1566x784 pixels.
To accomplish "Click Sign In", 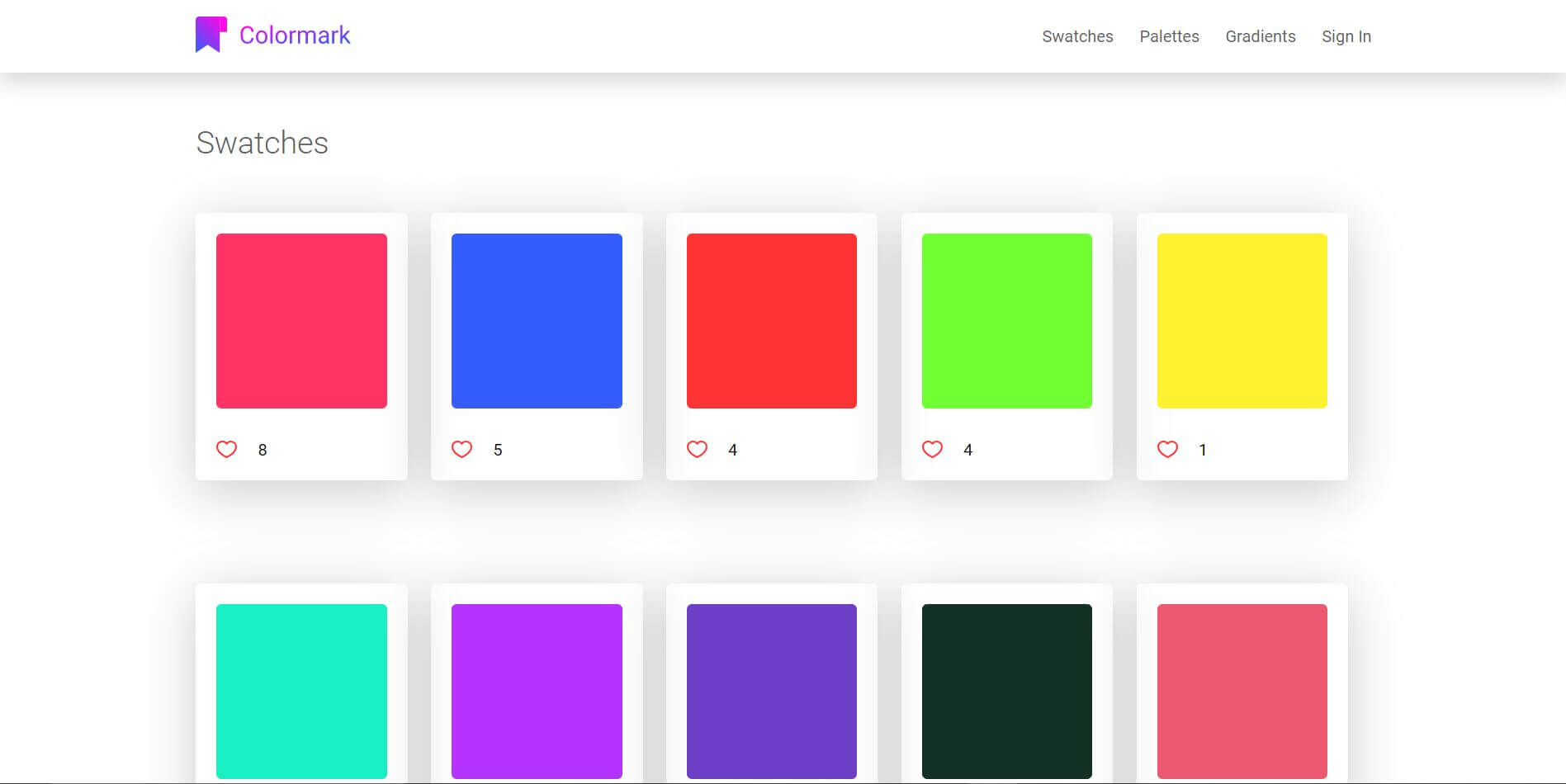I will click(x=1346, y=36).
